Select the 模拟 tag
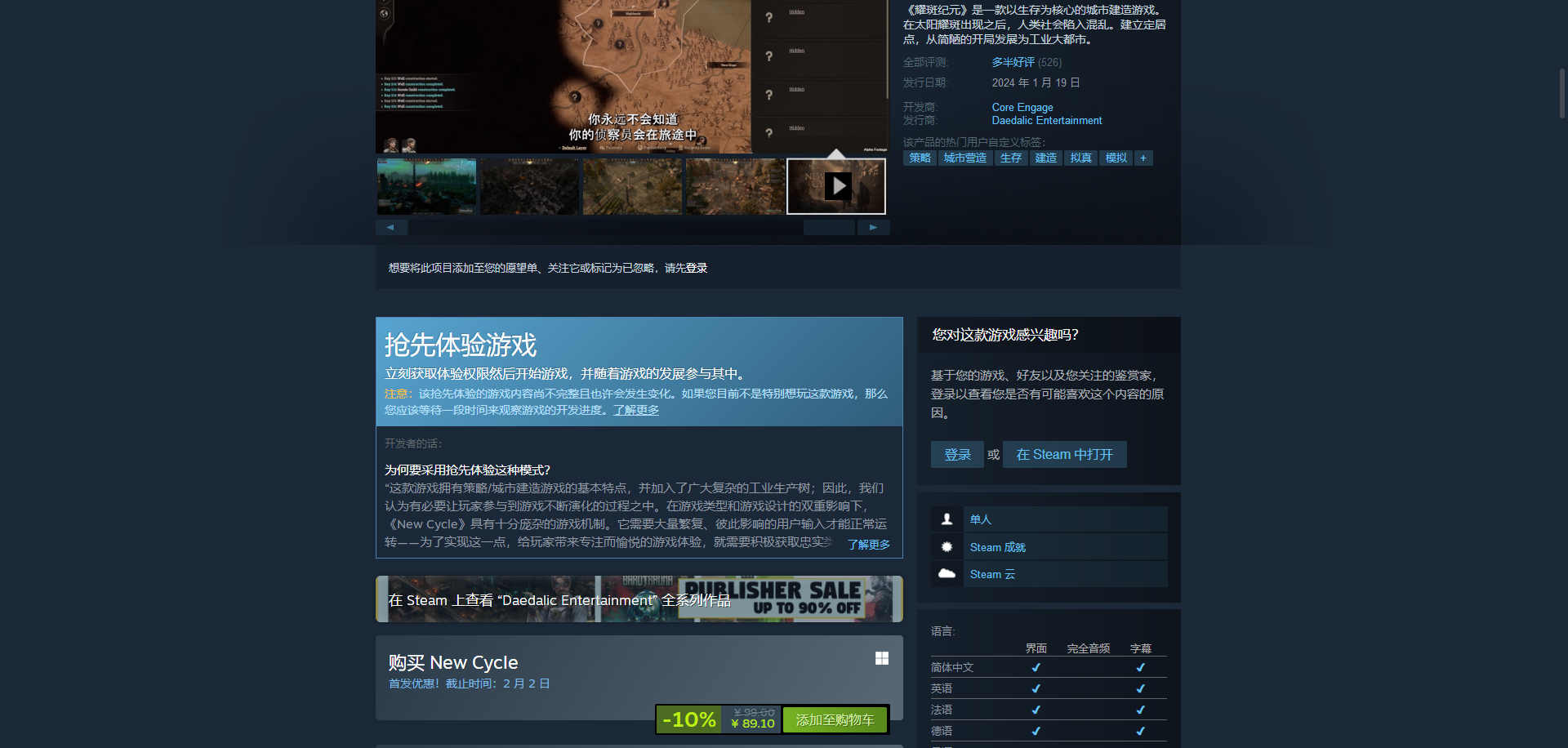Viewport: 1568px width, 748px height. point(1116,158)
